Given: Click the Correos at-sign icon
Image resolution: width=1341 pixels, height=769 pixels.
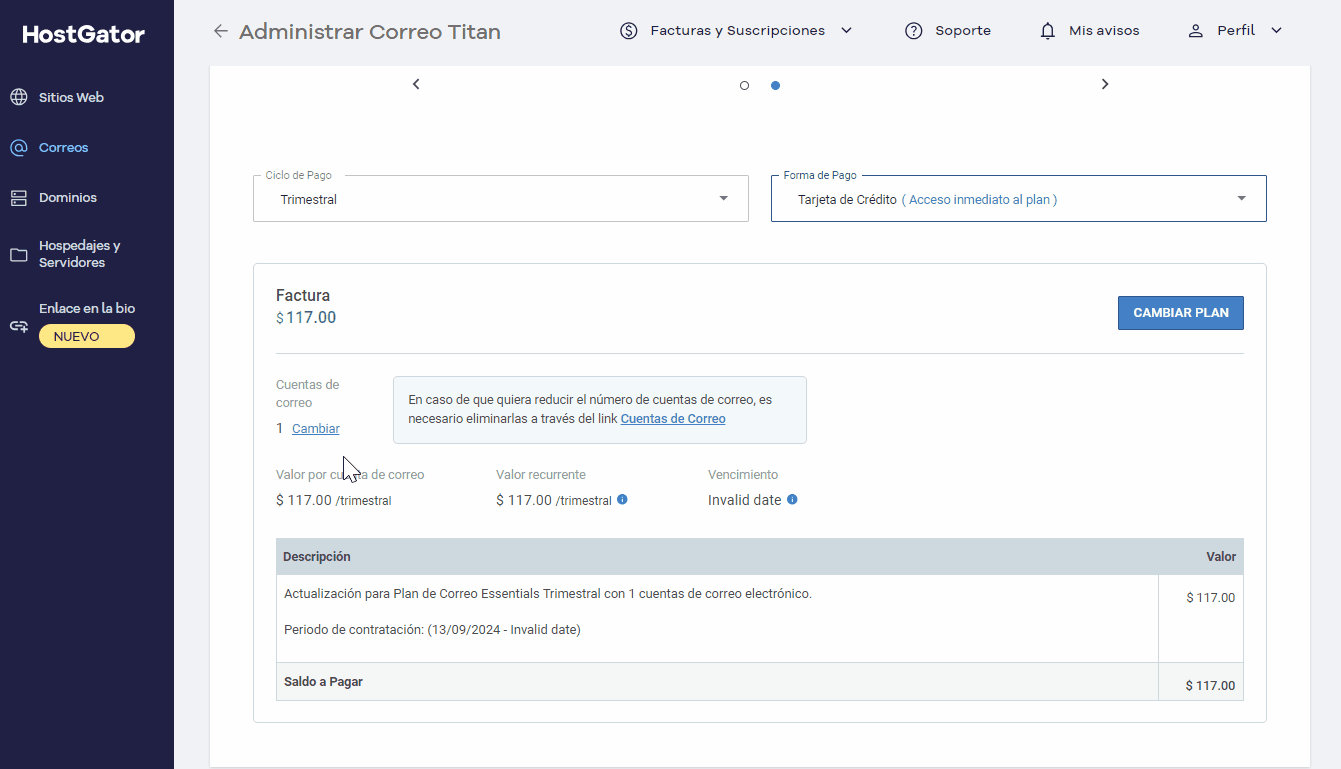Looking at the screenshot, I should coord(18,147).
